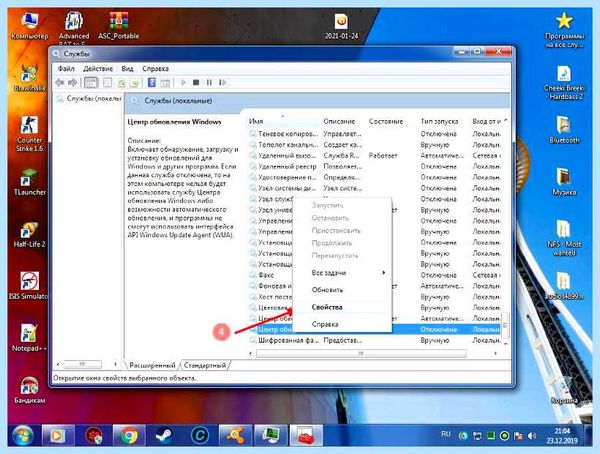Open the NFS - Most wanted folder
600x454 pixels.
point(564,237)
